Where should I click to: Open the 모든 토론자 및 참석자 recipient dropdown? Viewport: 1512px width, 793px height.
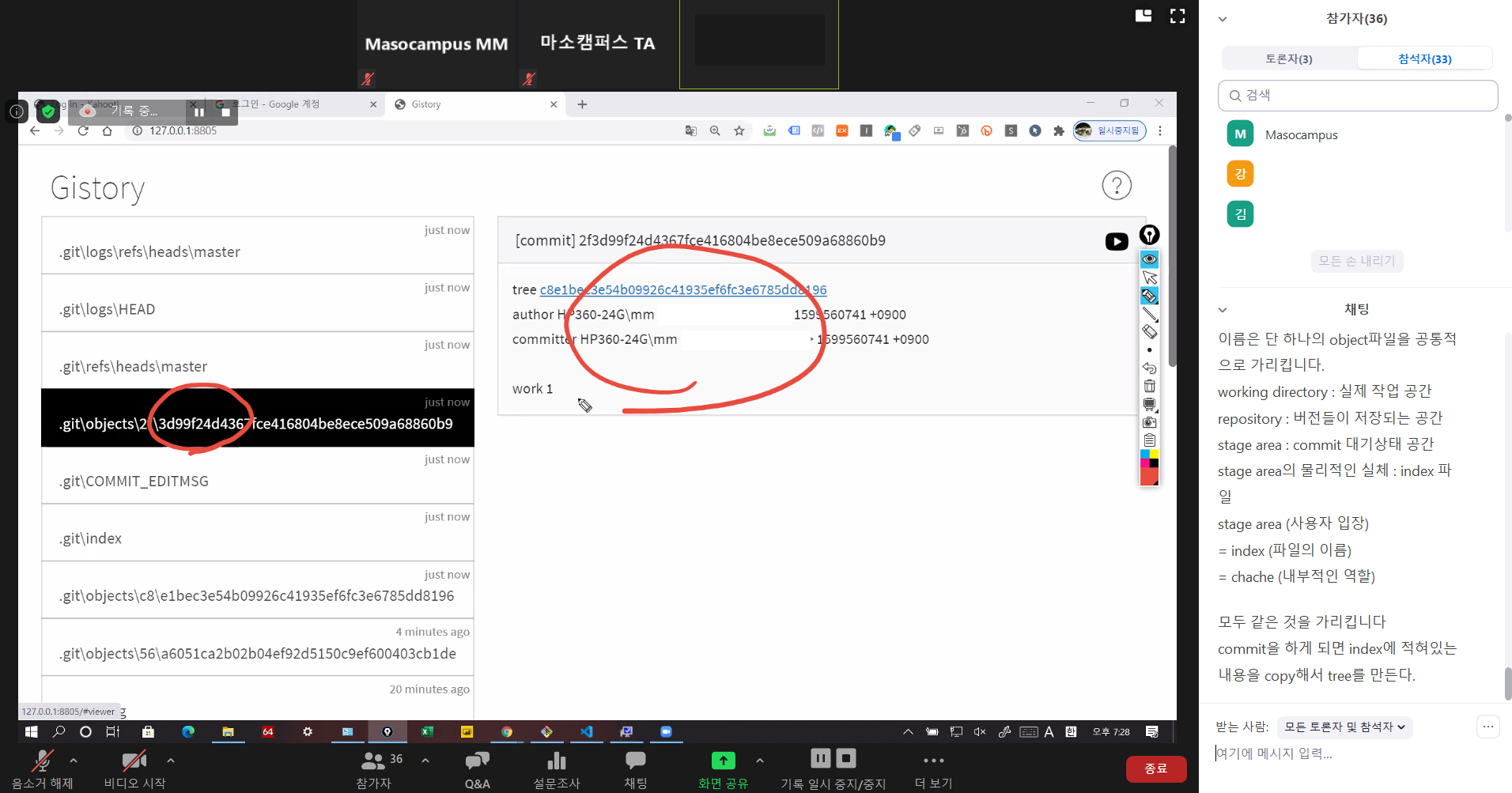click(x=1344, y=727)
